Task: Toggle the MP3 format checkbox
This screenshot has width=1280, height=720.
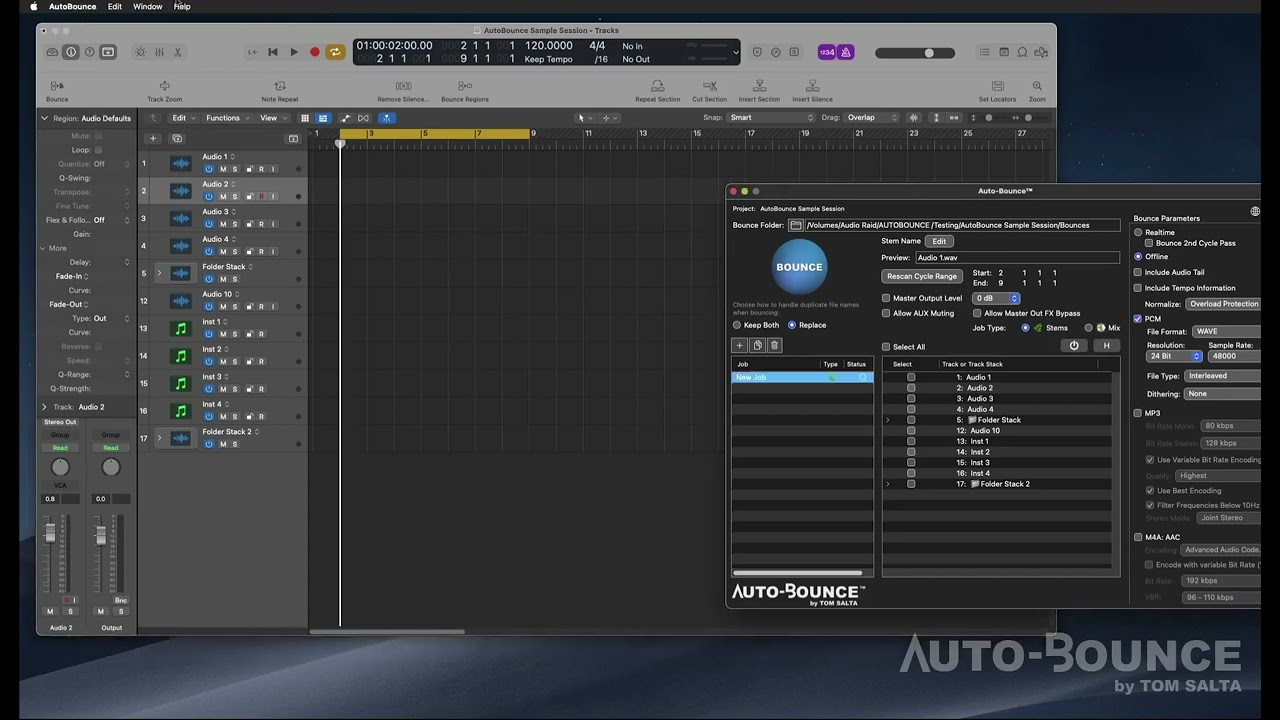Action: click(x=1138, y=413)
